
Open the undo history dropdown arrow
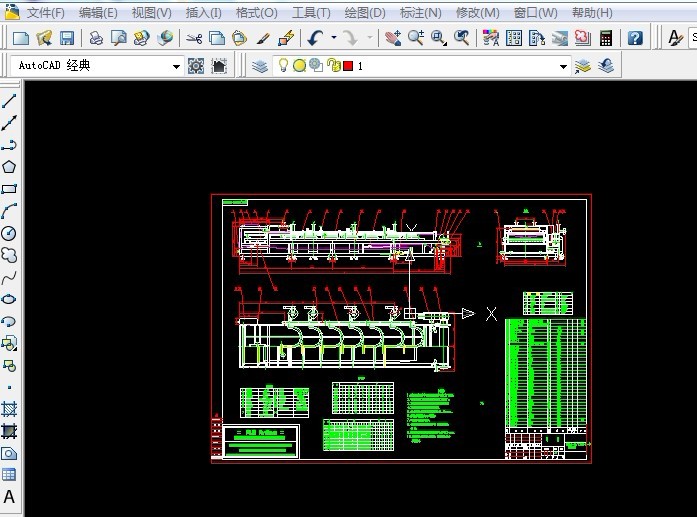tap(334, 38)
